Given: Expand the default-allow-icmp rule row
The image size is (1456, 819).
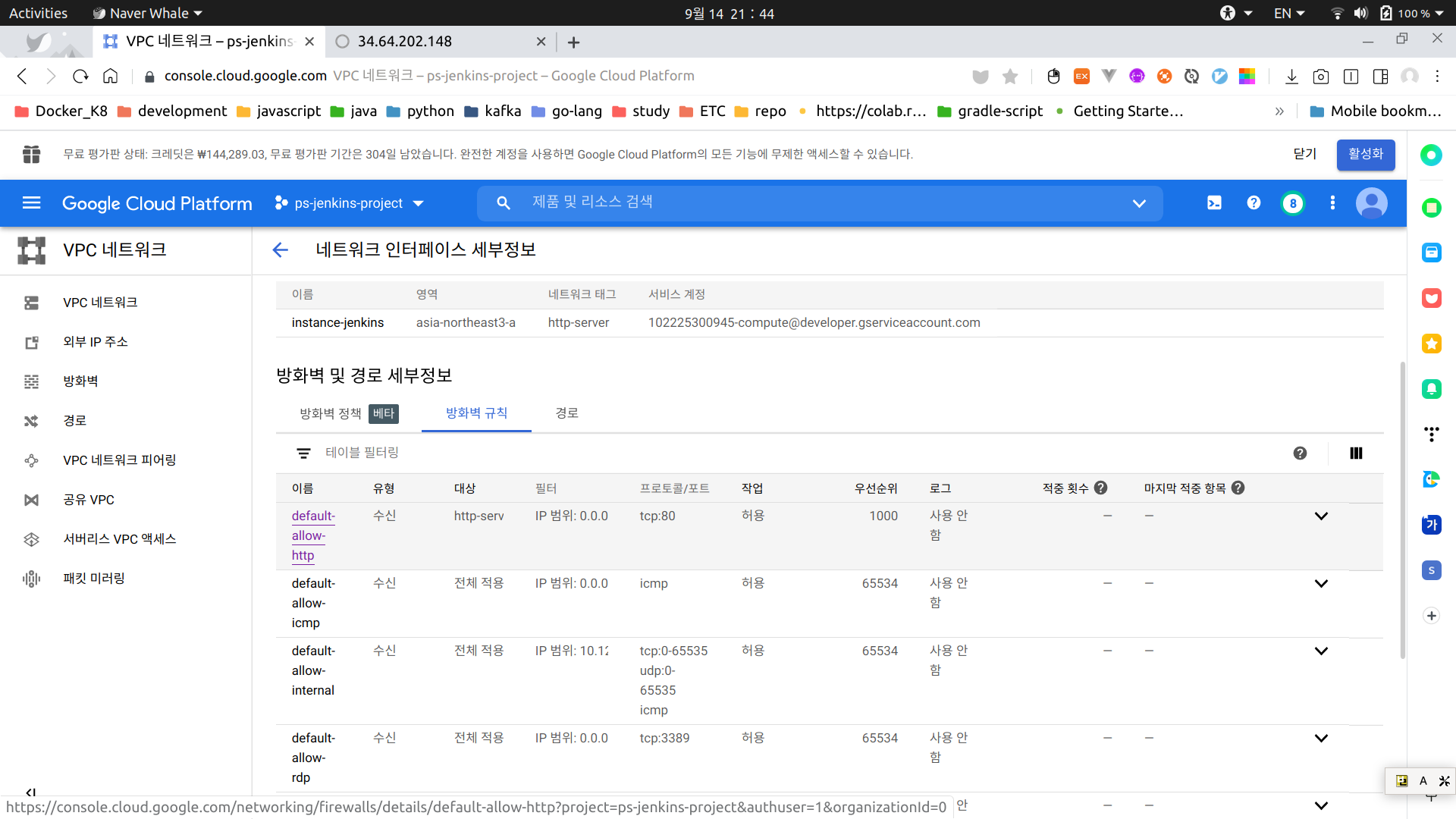Looking at the screenshot, I should click(x=1321, y=583).
